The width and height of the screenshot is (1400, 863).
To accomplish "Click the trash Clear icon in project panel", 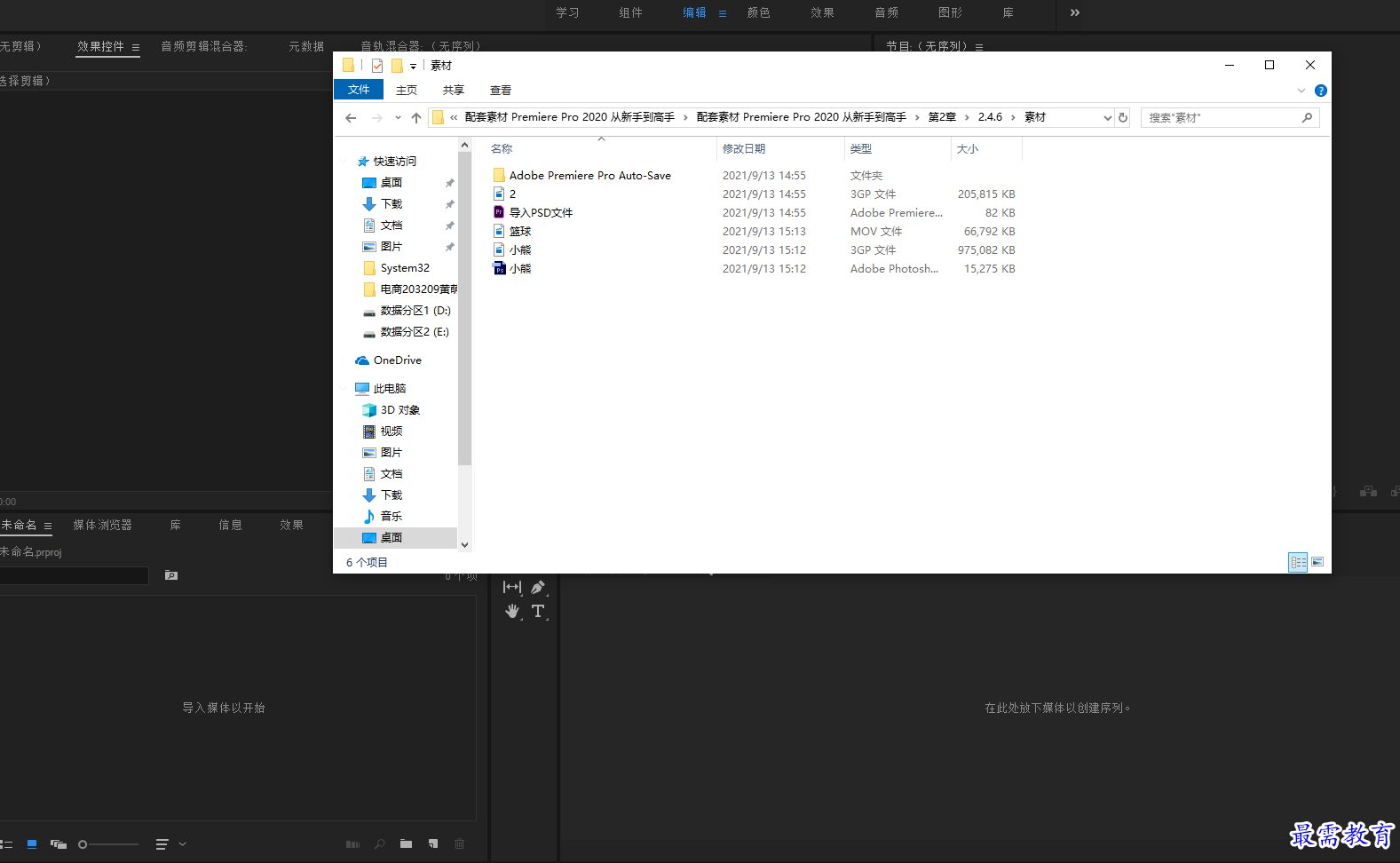I will 459,844.
